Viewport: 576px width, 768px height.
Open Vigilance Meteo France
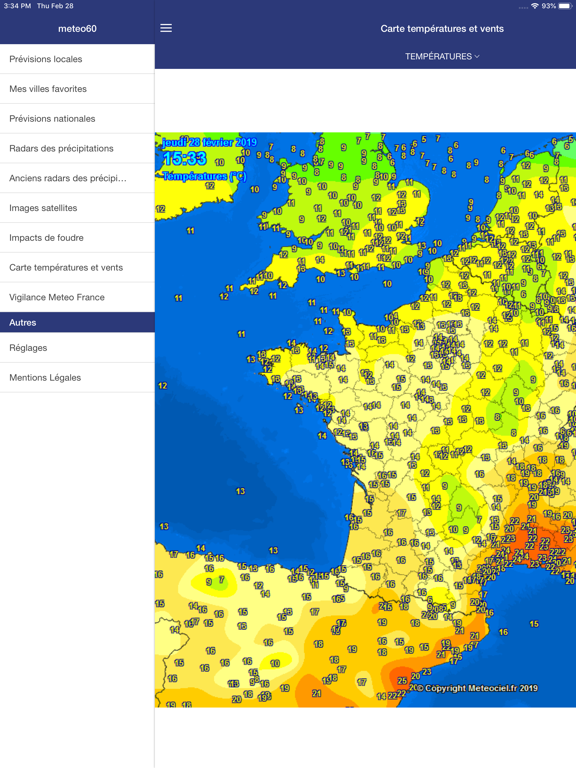point(77,297)
